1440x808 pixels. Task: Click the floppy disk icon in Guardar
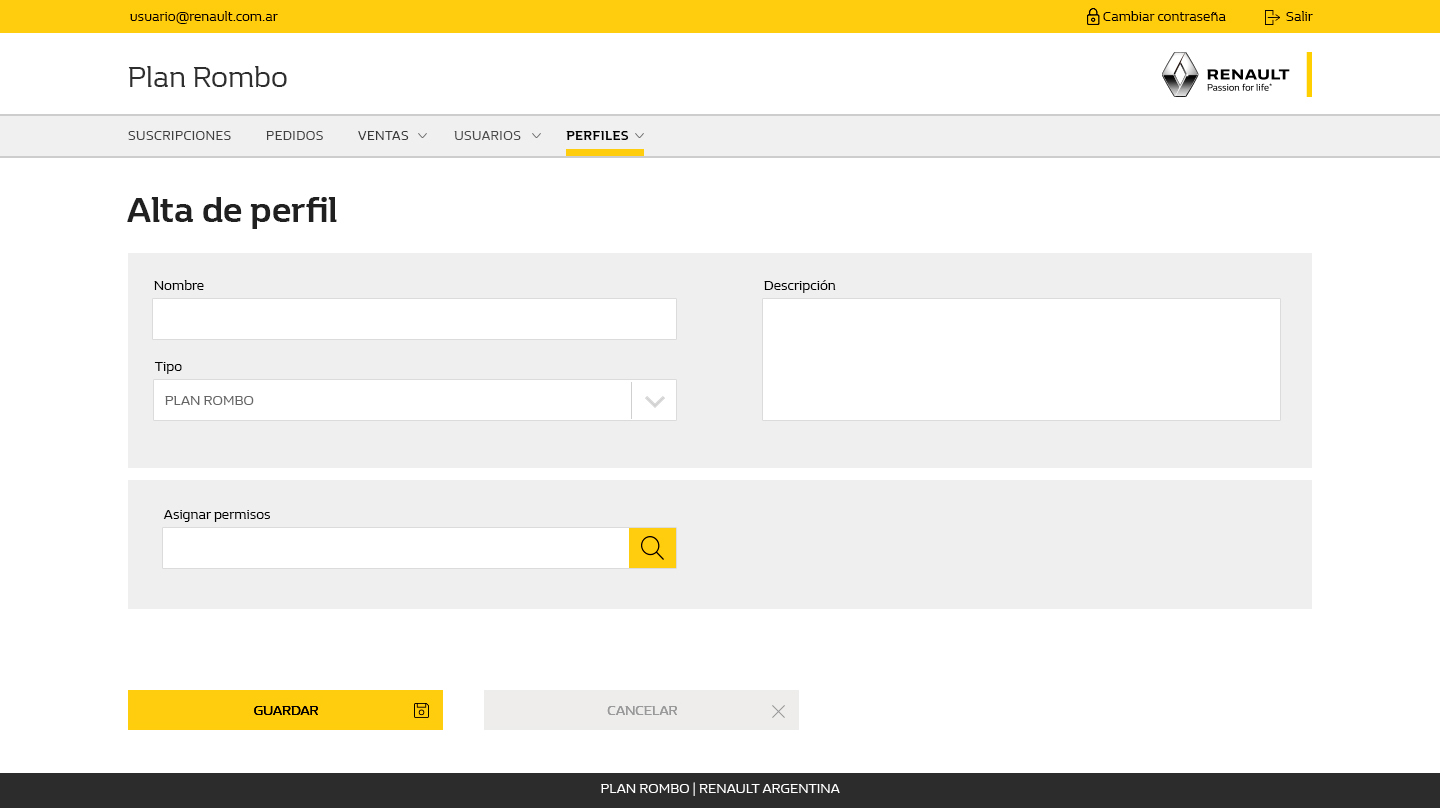pos(421,710)
